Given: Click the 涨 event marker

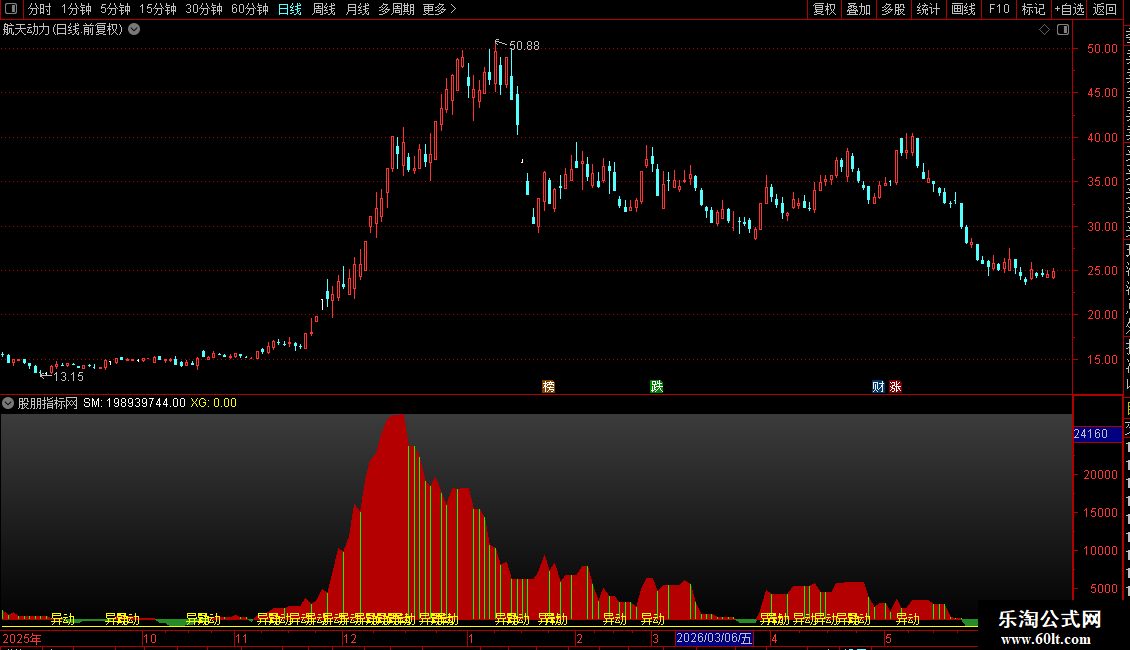Looking at the screenshot, I should pos(895,387).
